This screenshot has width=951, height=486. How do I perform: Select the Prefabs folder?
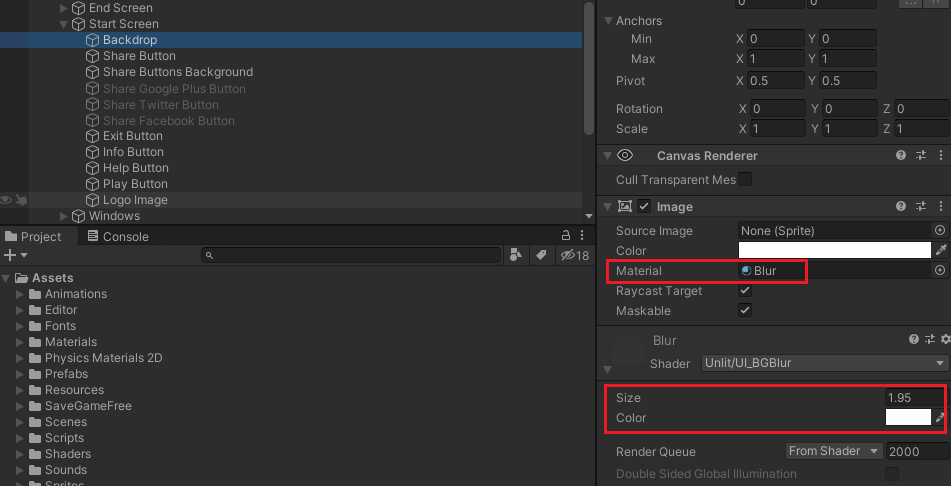66,374
